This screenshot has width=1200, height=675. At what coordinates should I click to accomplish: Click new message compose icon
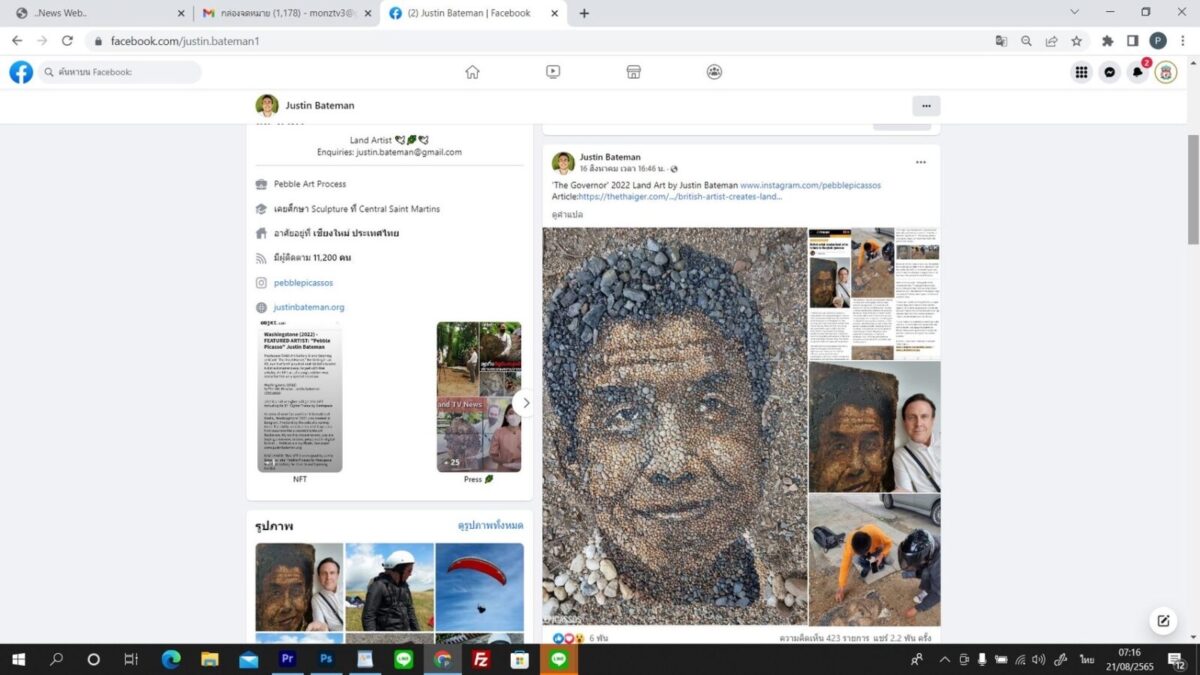[x=1163, y=620]
